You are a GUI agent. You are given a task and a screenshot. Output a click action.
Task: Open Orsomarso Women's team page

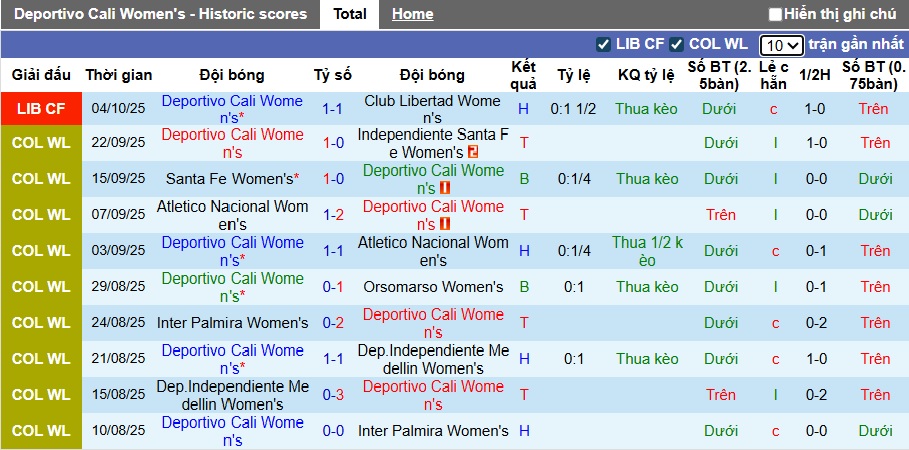point(432,287)
